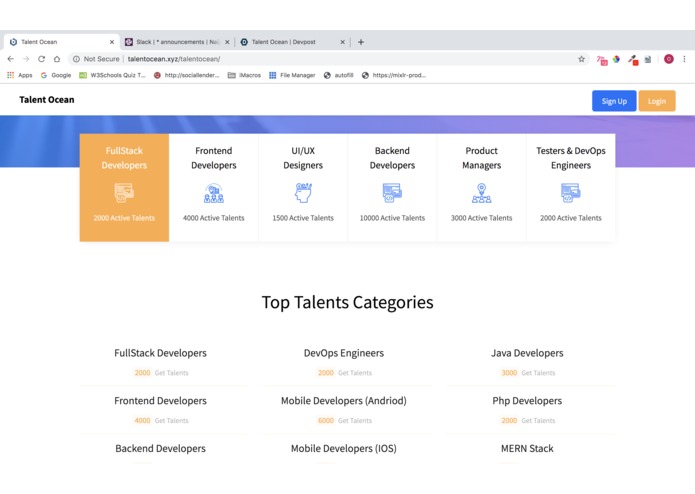Select the UI/UX Designers card title

click(303, 158)
